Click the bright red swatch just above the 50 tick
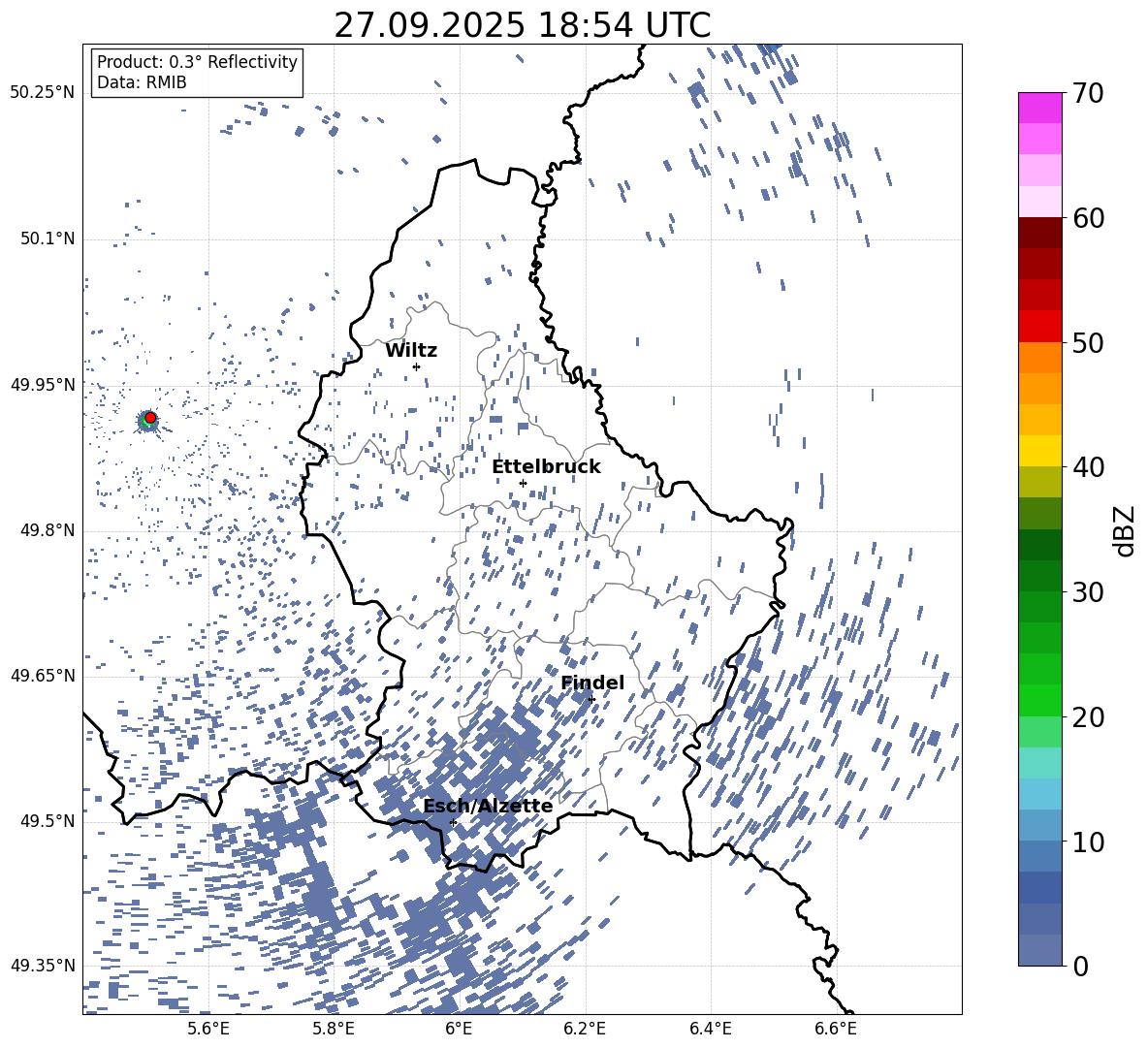Screen dimensions: 1148x1048 [1039, 327]
